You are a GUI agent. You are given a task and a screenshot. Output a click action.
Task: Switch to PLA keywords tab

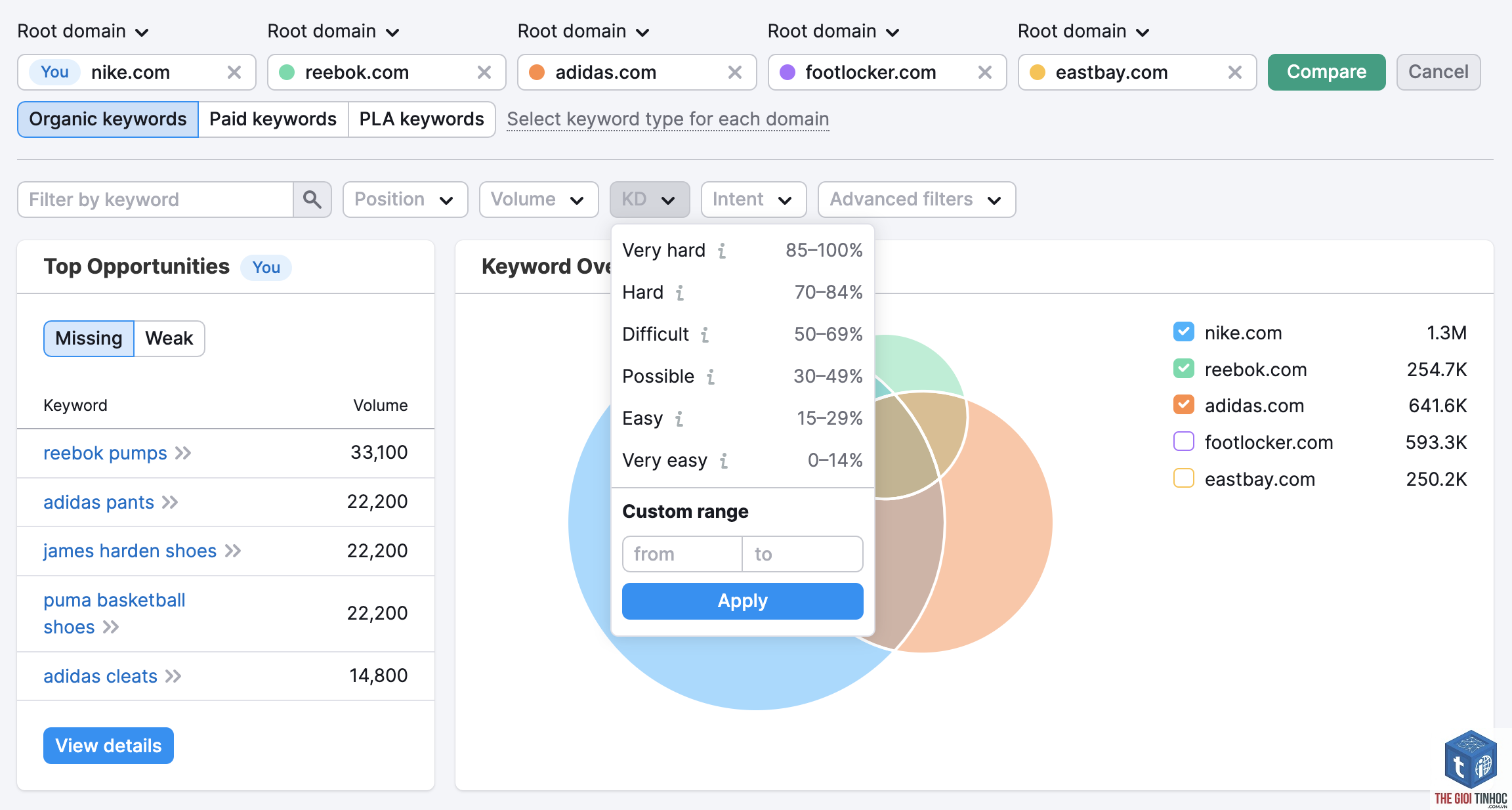pos(422,119)
